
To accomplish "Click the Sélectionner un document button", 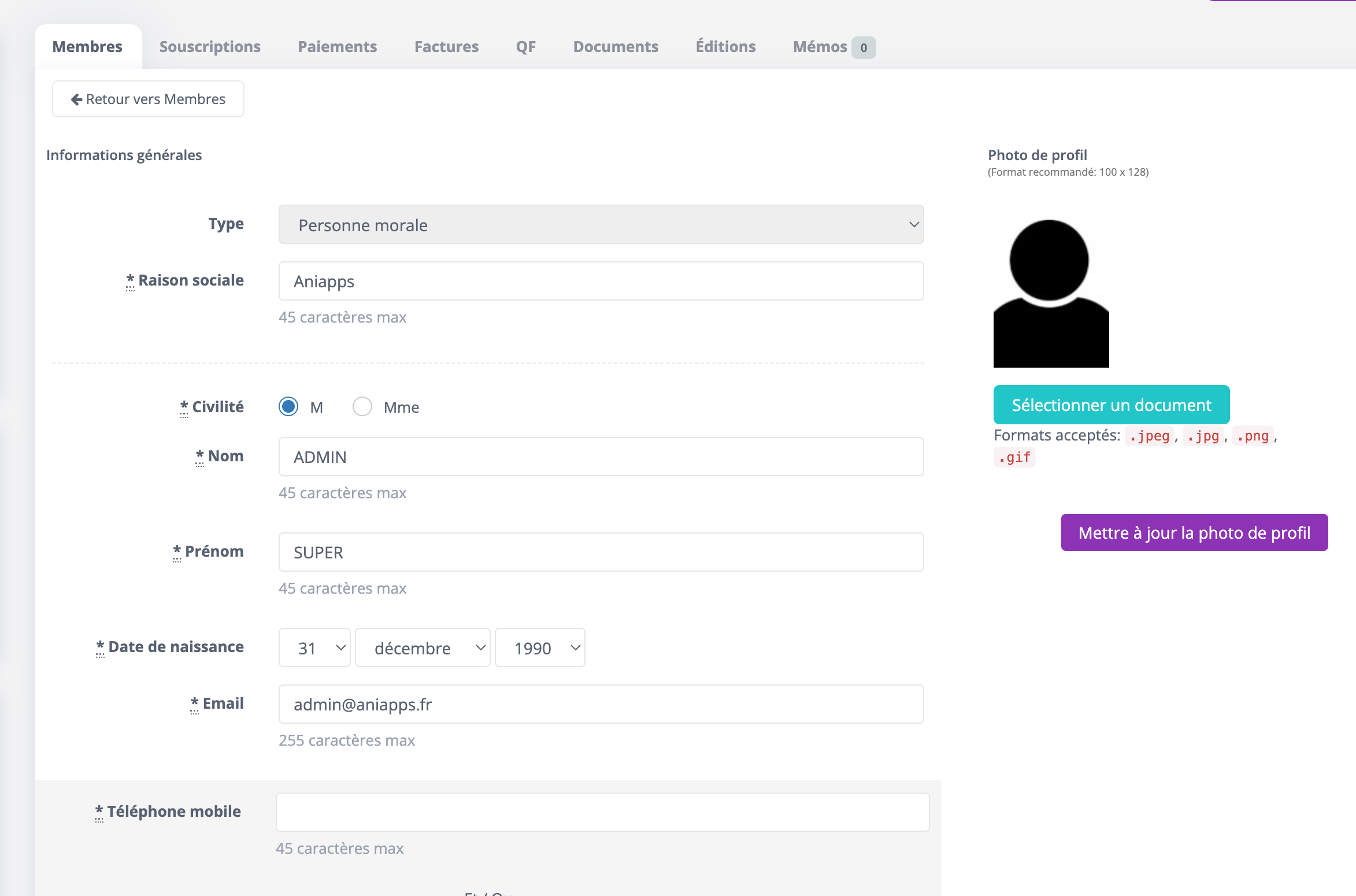I will [1111, 405].
